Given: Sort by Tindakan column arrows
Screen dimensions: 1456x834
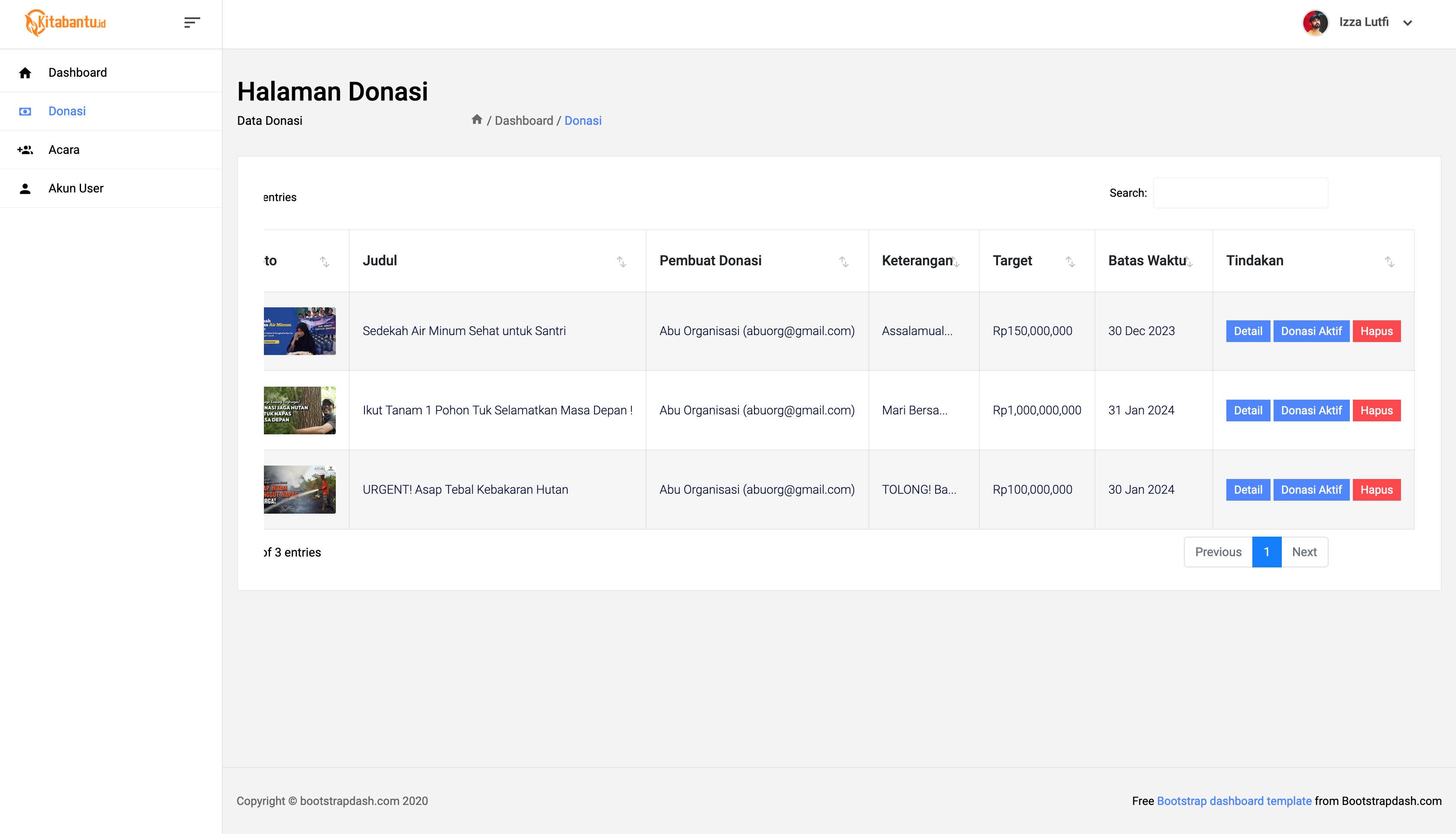Looking at the screenshot, I should [x=1389, y=261].
